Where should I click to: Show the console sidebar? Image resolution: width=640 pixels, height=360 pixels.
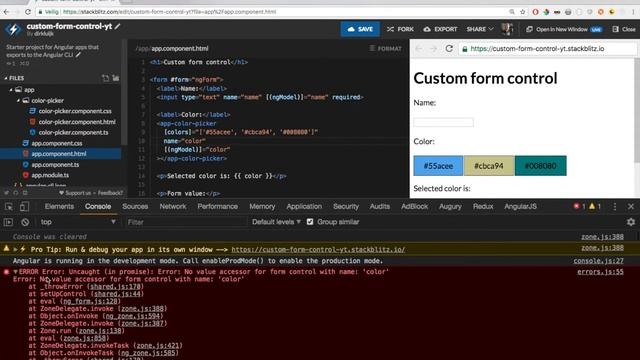[x=8, y=222]
